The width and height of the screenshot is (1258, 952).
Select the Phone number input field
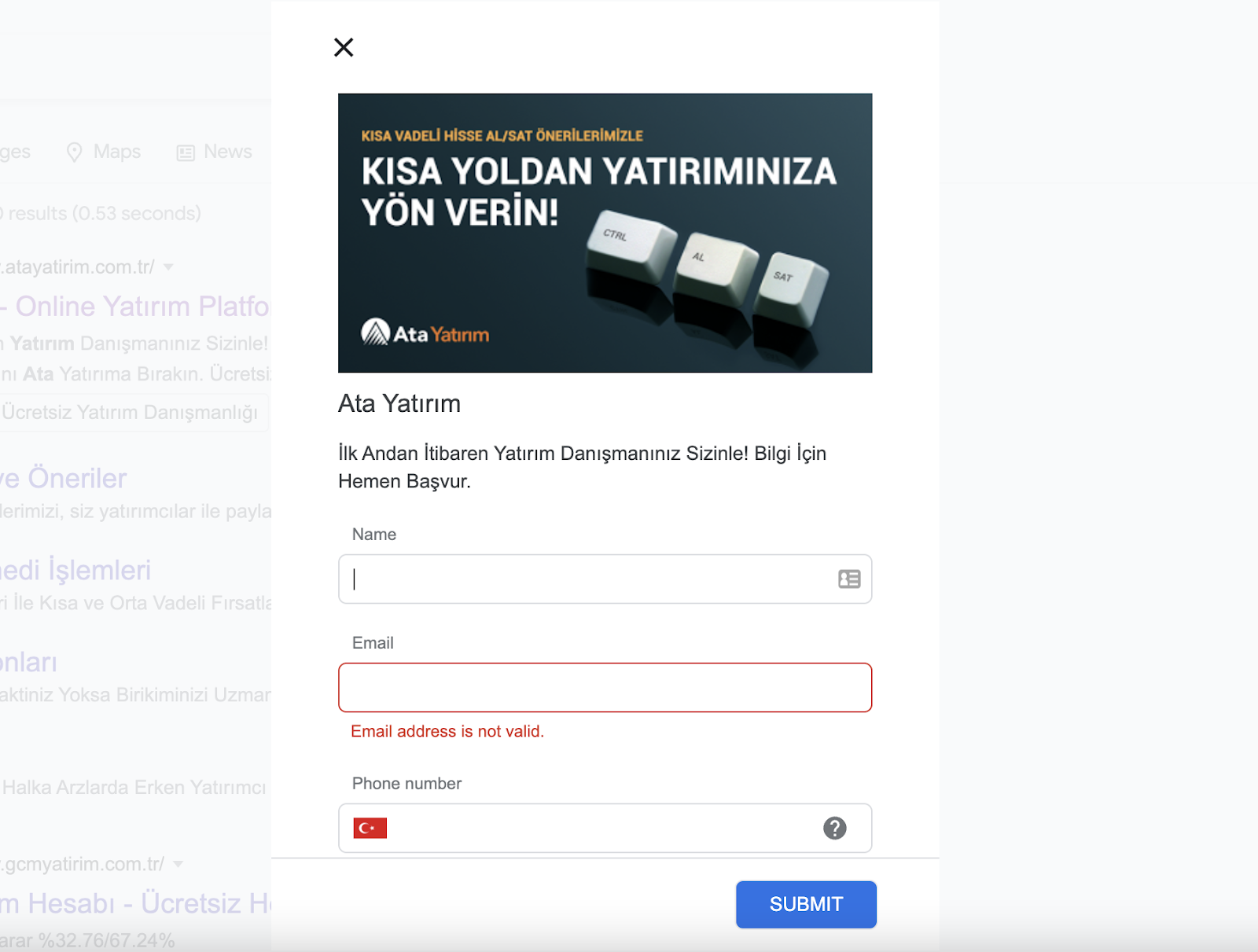click(605, 828)
